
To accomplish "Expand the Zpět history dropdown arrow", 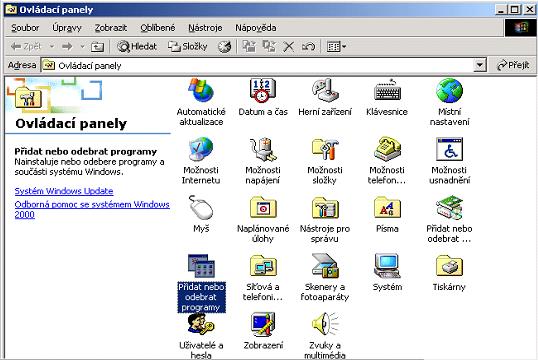I will point(52,46).
